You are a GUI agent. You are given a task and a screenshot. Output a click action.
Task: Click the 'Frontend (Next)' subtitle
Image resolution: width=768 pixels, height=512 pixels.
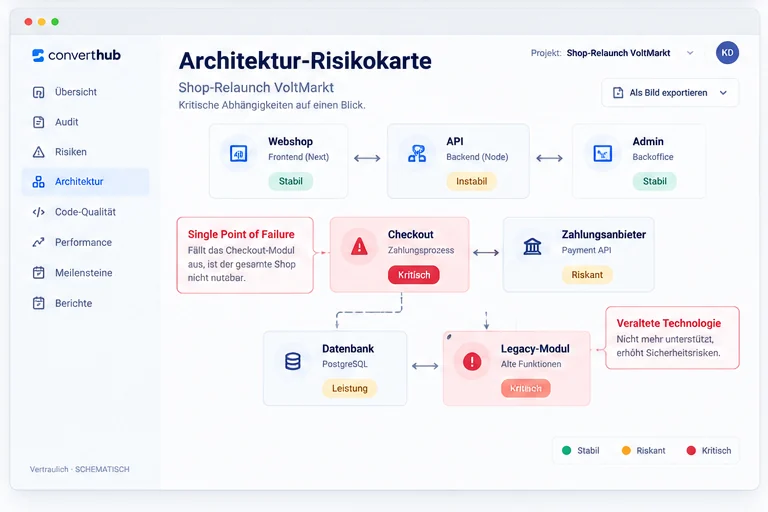[298, 157]
